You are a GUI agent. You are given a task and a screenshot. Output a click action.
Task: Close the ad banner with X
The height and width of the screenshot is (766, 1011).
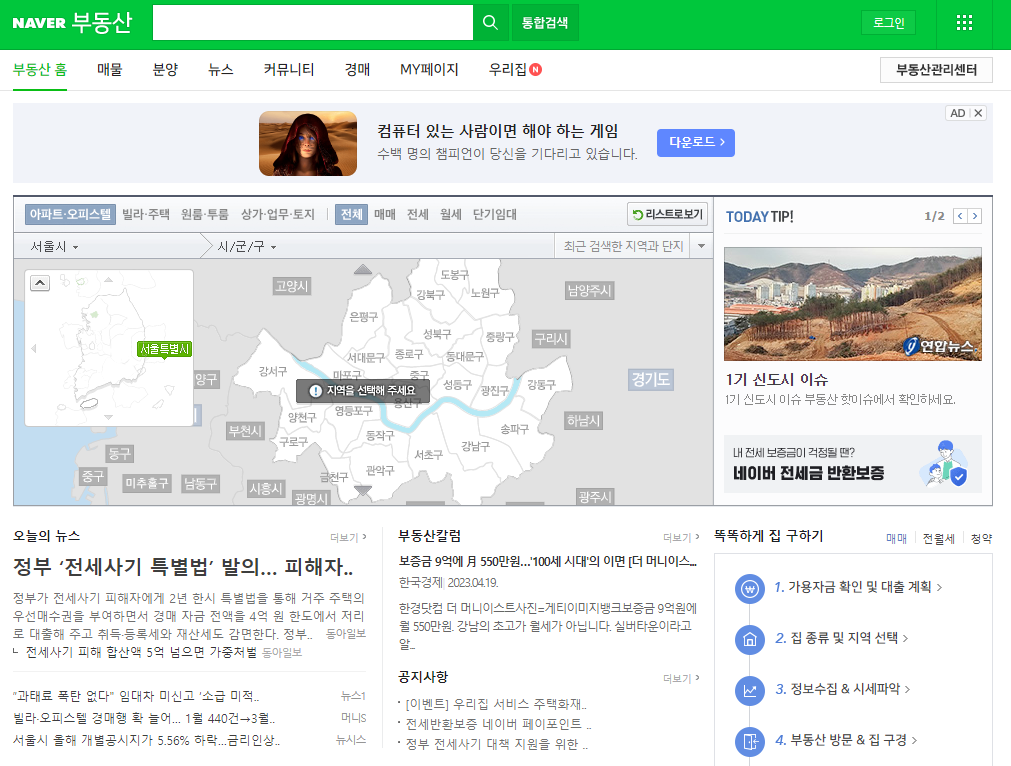click(x=978, y=113)
